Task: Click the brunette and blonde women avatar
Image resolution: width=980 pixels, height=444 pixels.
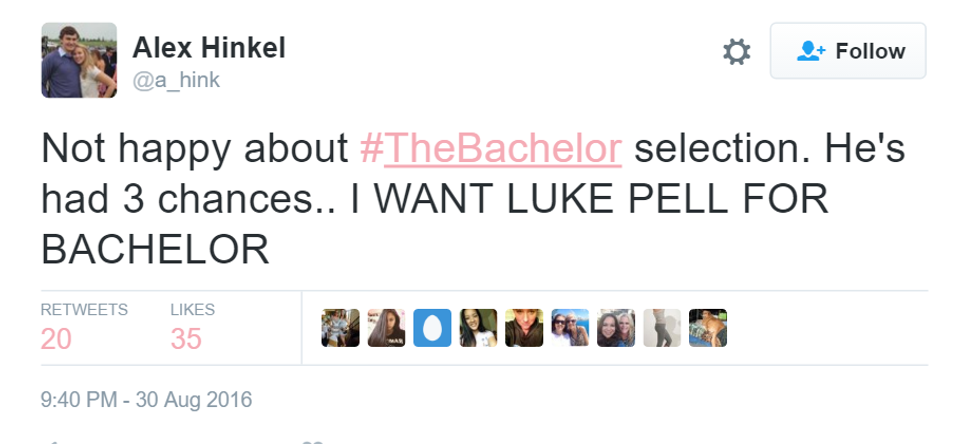Action: click(x=616, y=328)
